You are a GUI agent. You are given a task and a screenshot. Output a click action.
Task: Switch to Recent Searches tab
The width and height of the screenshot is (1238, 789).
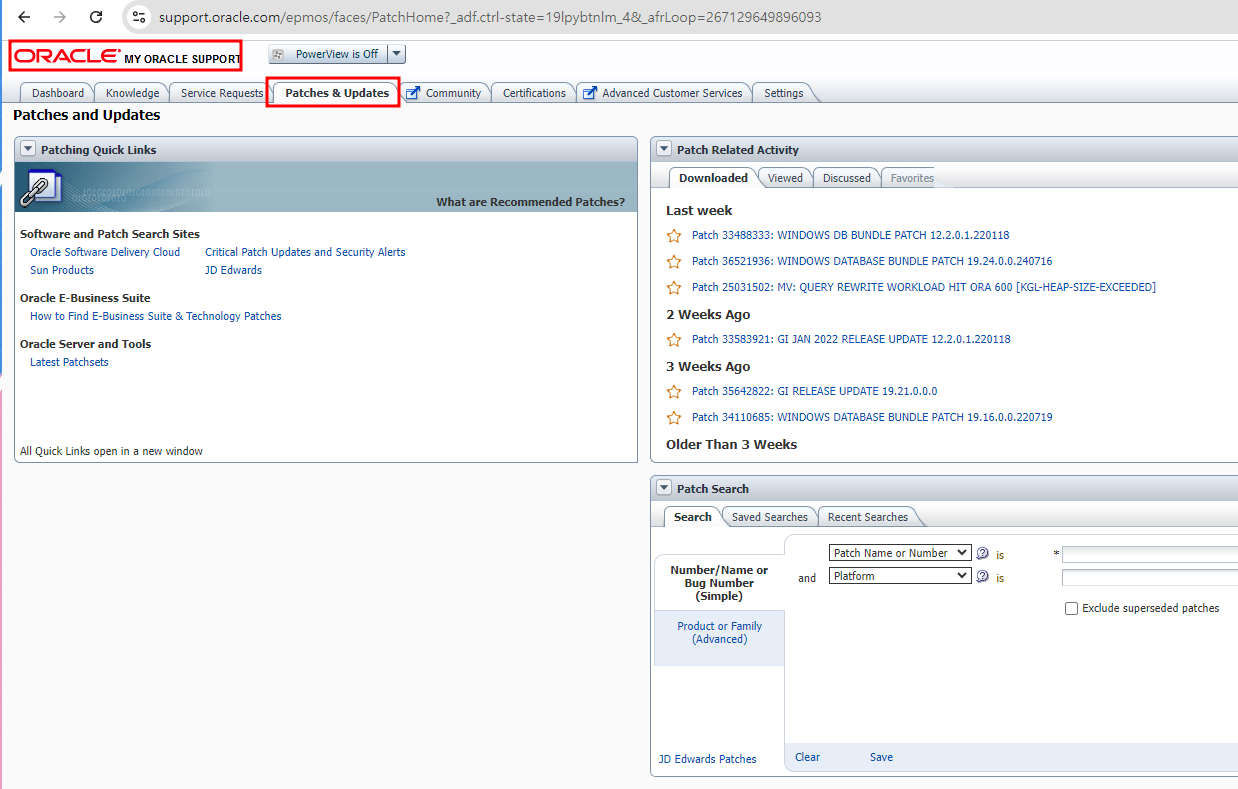tap(868, 517)
